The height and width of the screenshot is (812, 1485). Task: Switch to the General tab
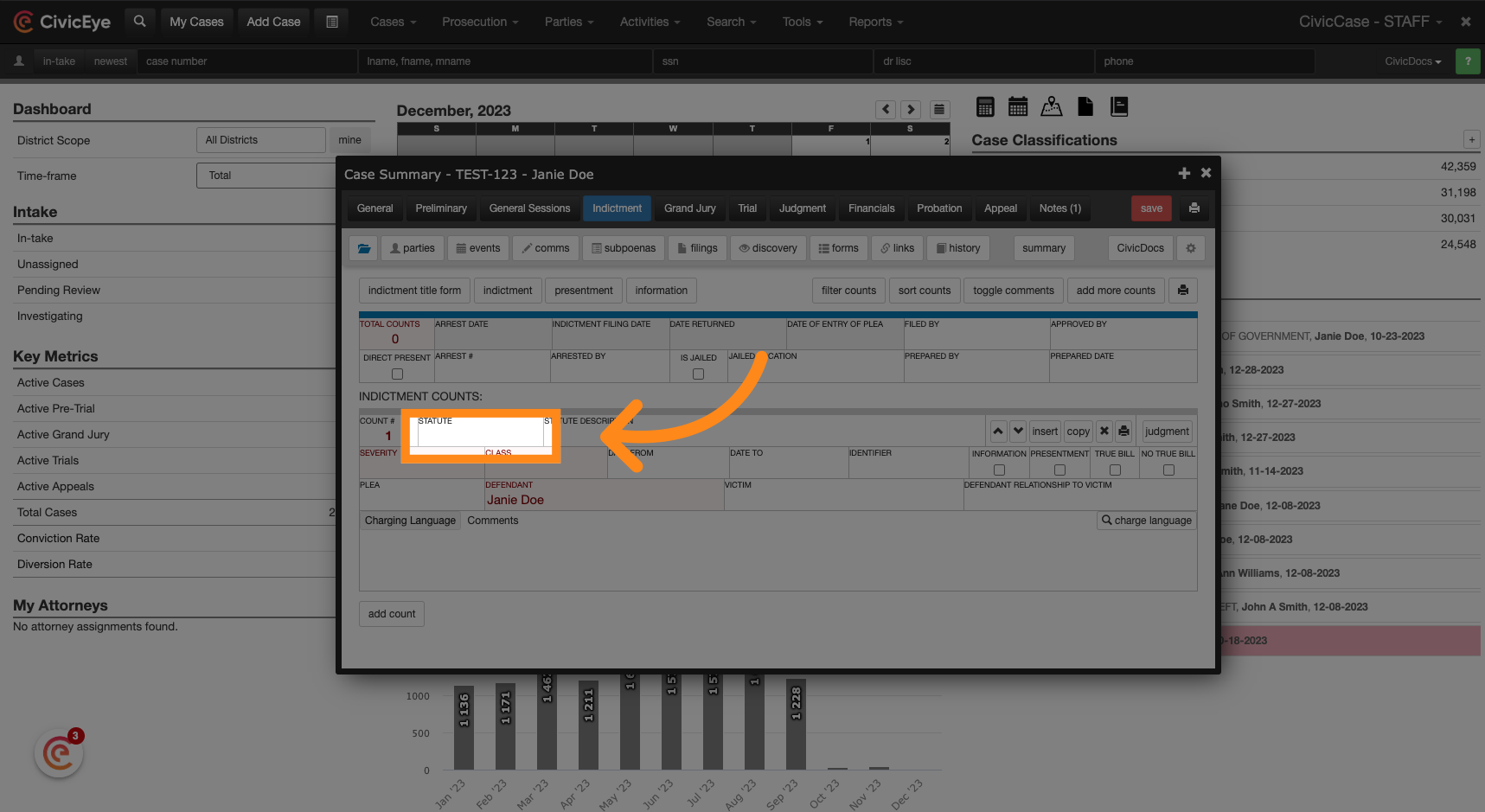click(374, 208)
